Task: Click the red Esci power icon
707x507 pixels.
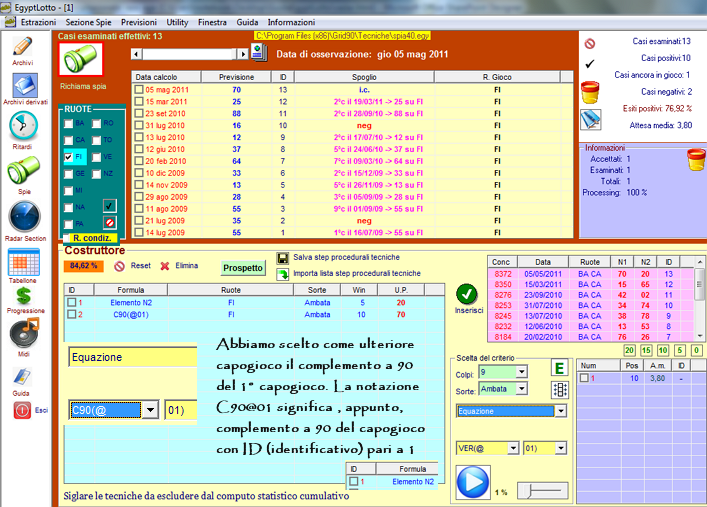Action: tap(22, 410)
